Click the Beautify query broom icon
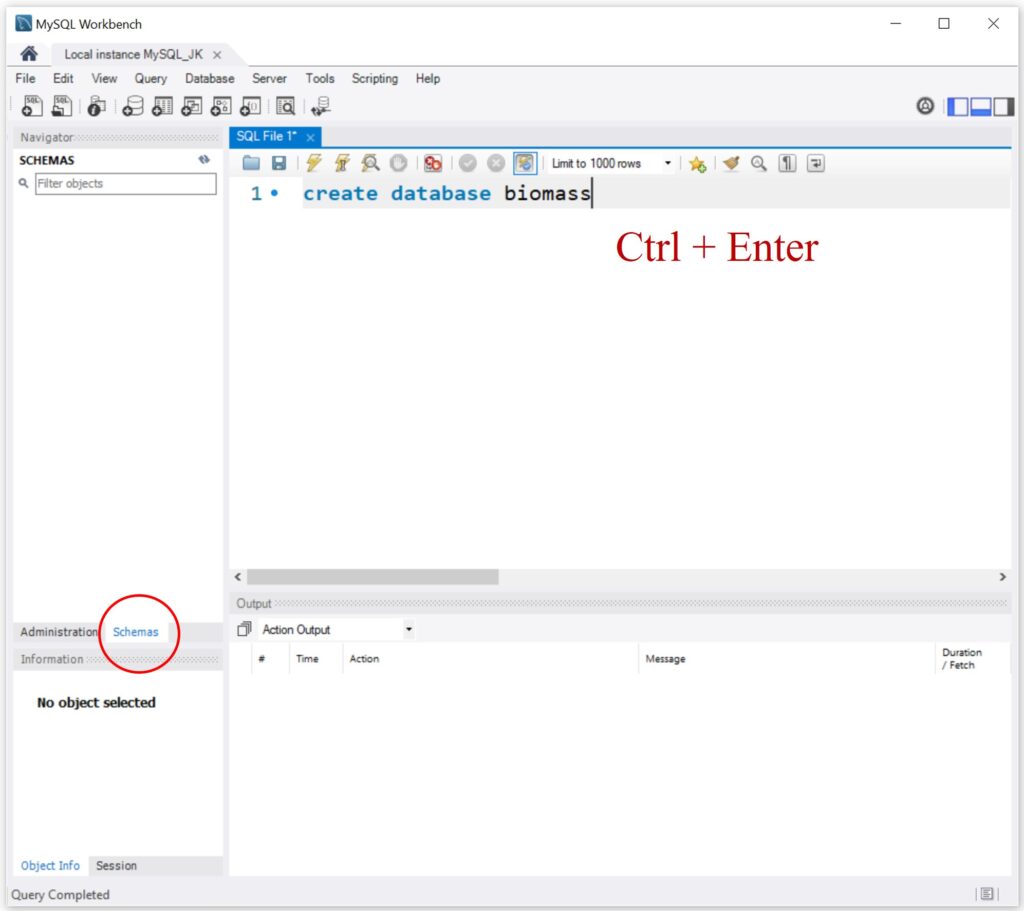1024x911 pixels. [x=731, y=163]
